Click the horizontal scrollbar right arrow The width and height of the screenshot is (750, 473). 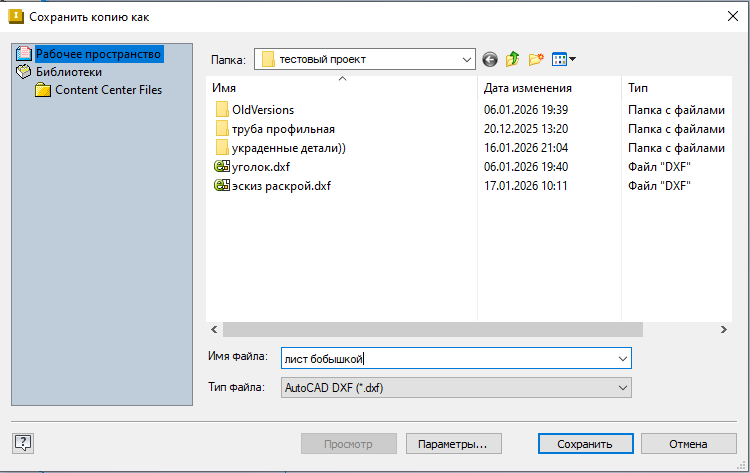724,329
